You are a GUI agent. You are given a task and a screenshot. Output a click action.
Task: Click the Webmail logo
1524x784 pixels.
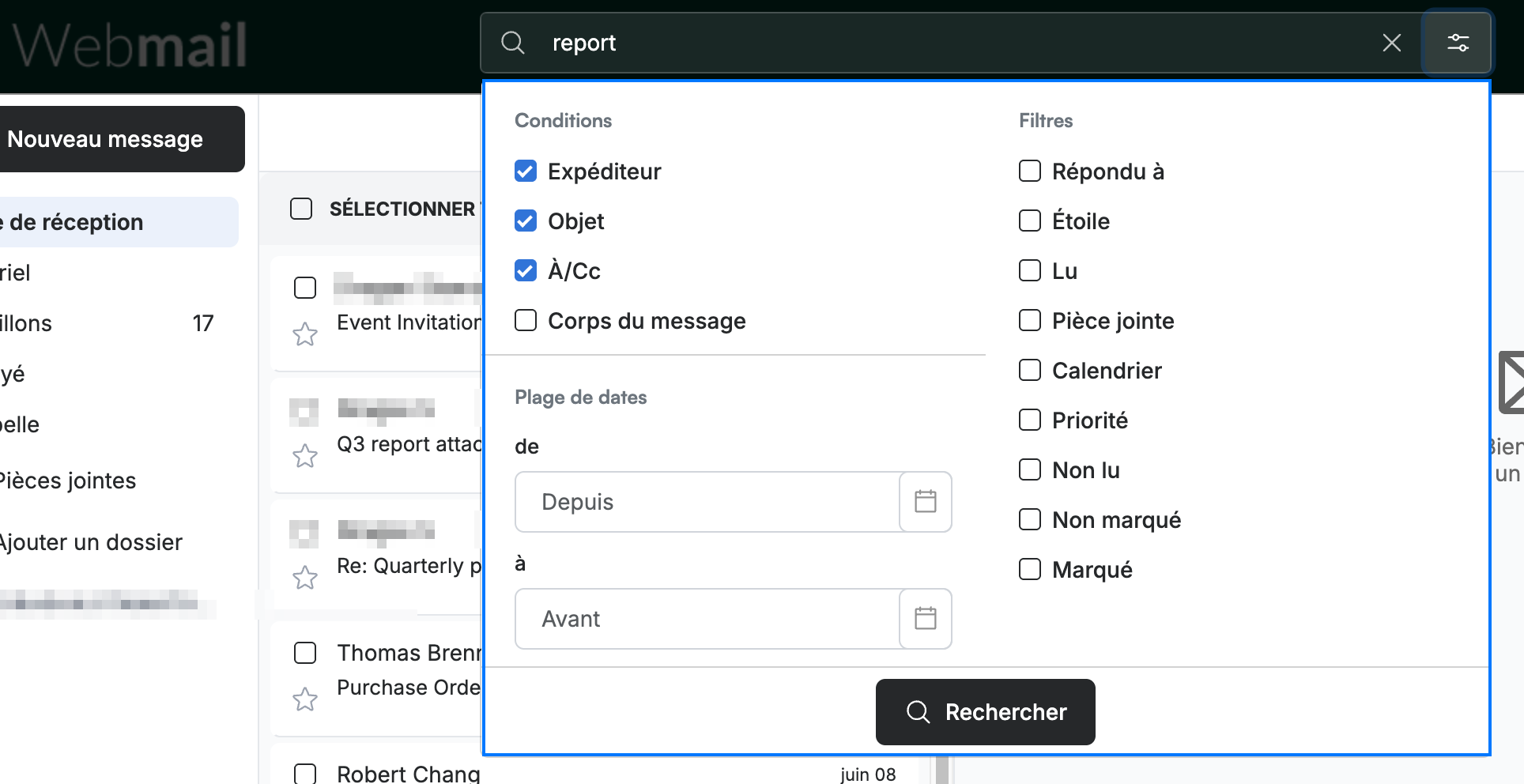(x=130, y=45)
